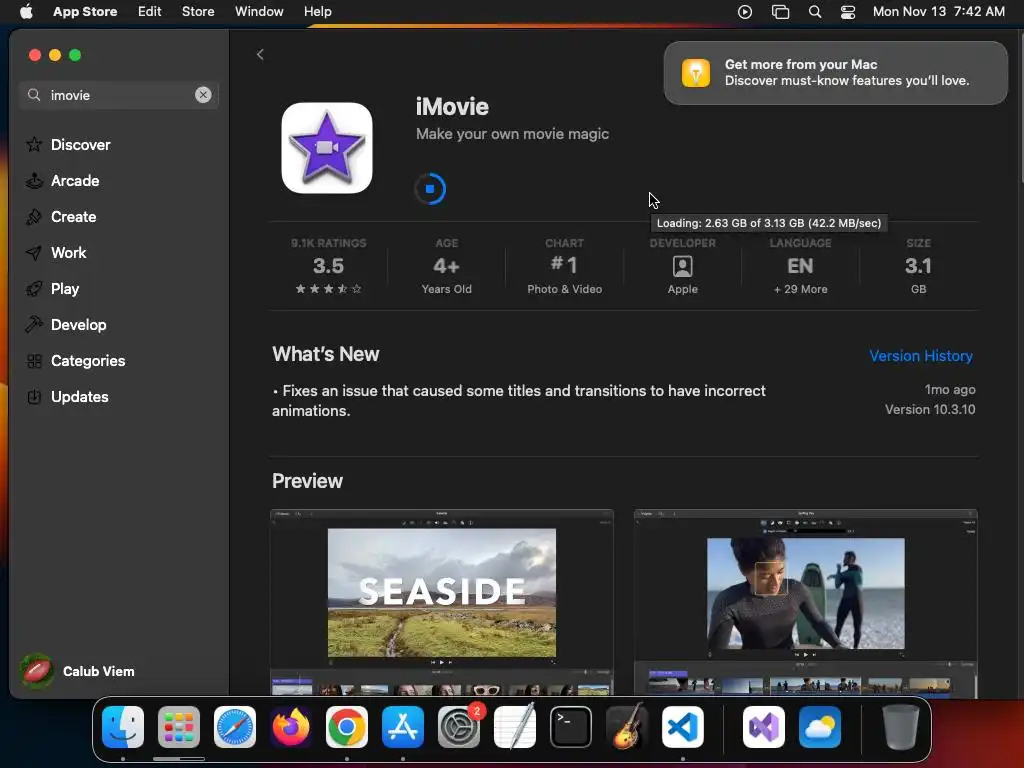Open the Weather app in Dock
This screenshot has height=768, width=1024.
[820, 727]
